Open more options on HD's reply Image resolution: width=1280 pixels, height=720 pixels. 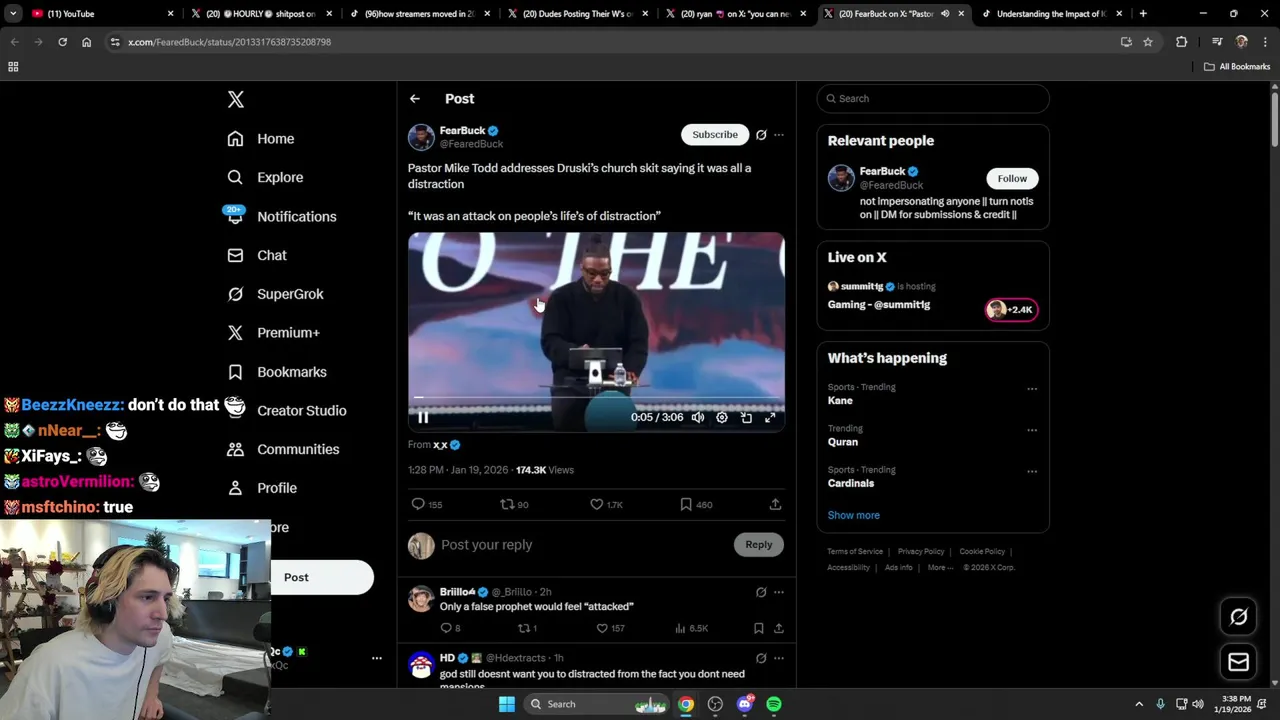click(x=779, y=658)
